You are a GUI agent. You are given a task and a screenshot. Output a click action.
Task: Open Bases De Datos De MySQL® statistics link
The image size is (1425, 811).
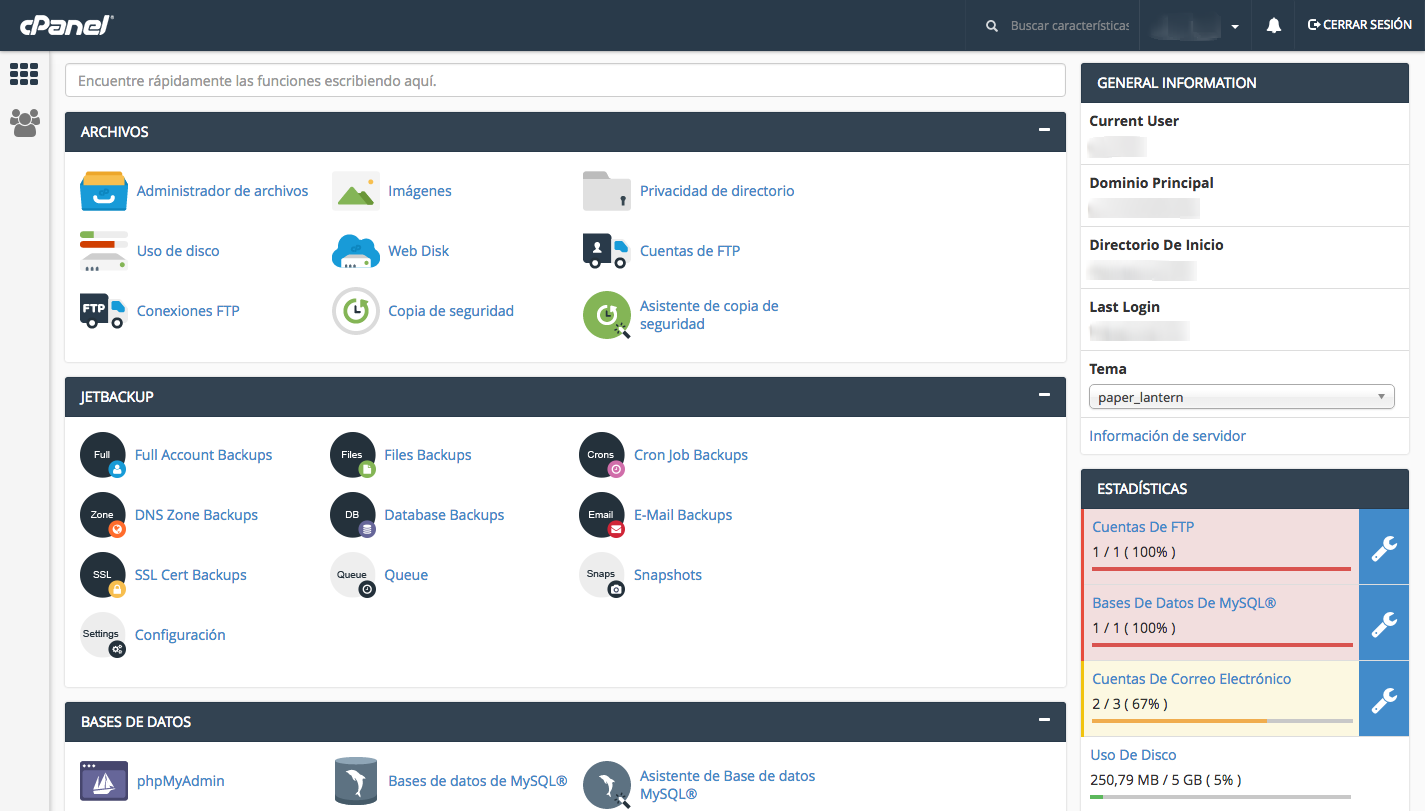tap(1184, 603)
